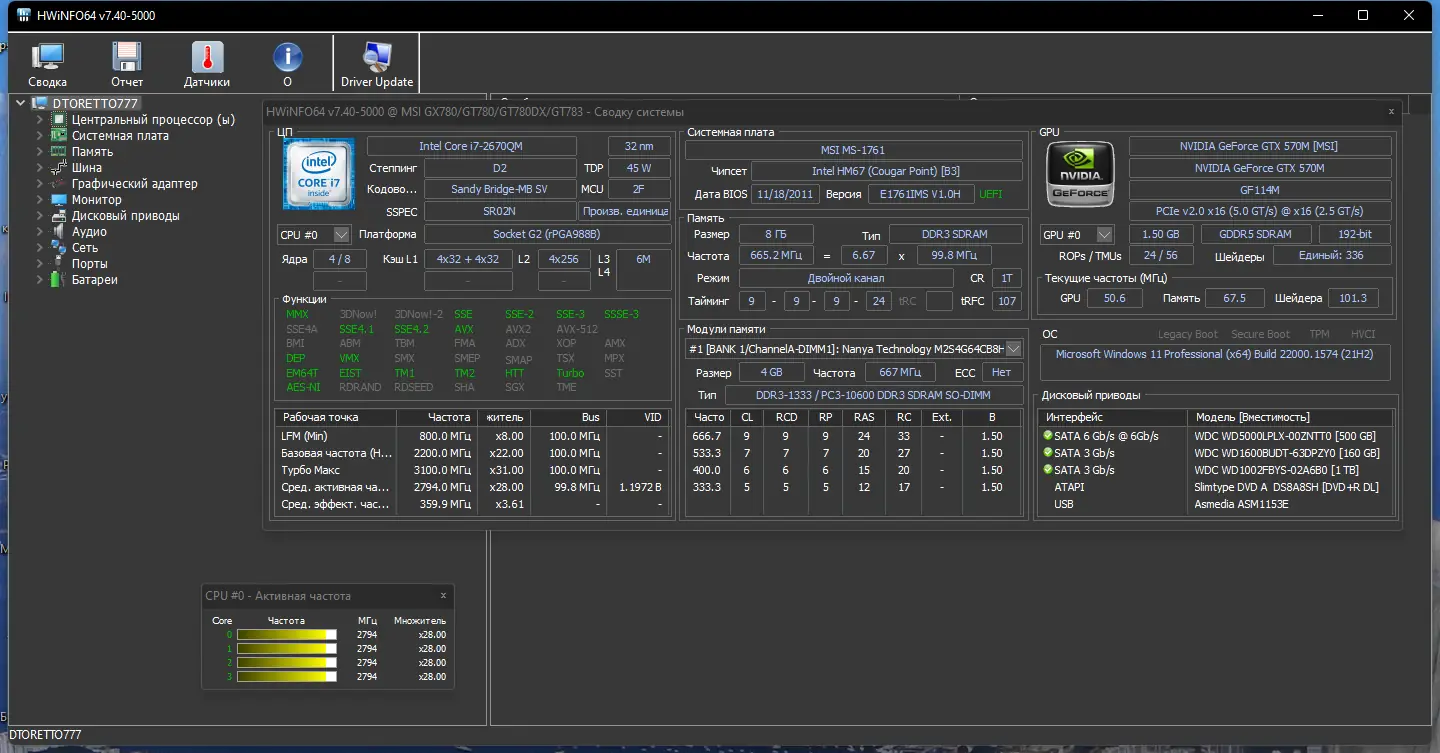Click the DTORETTO777 computer icon in tree

(x=40, y=103)
